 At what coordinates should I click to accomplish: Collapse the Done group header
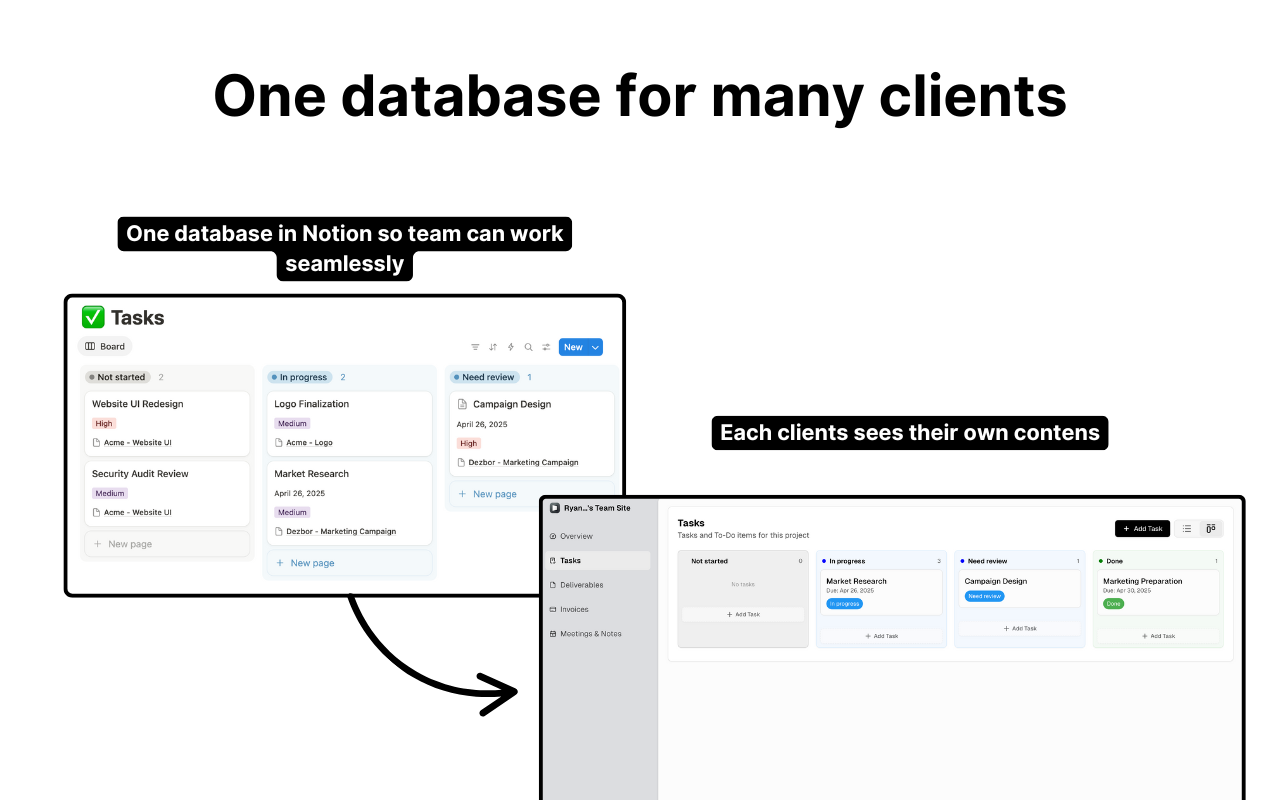coord(1113,561)
